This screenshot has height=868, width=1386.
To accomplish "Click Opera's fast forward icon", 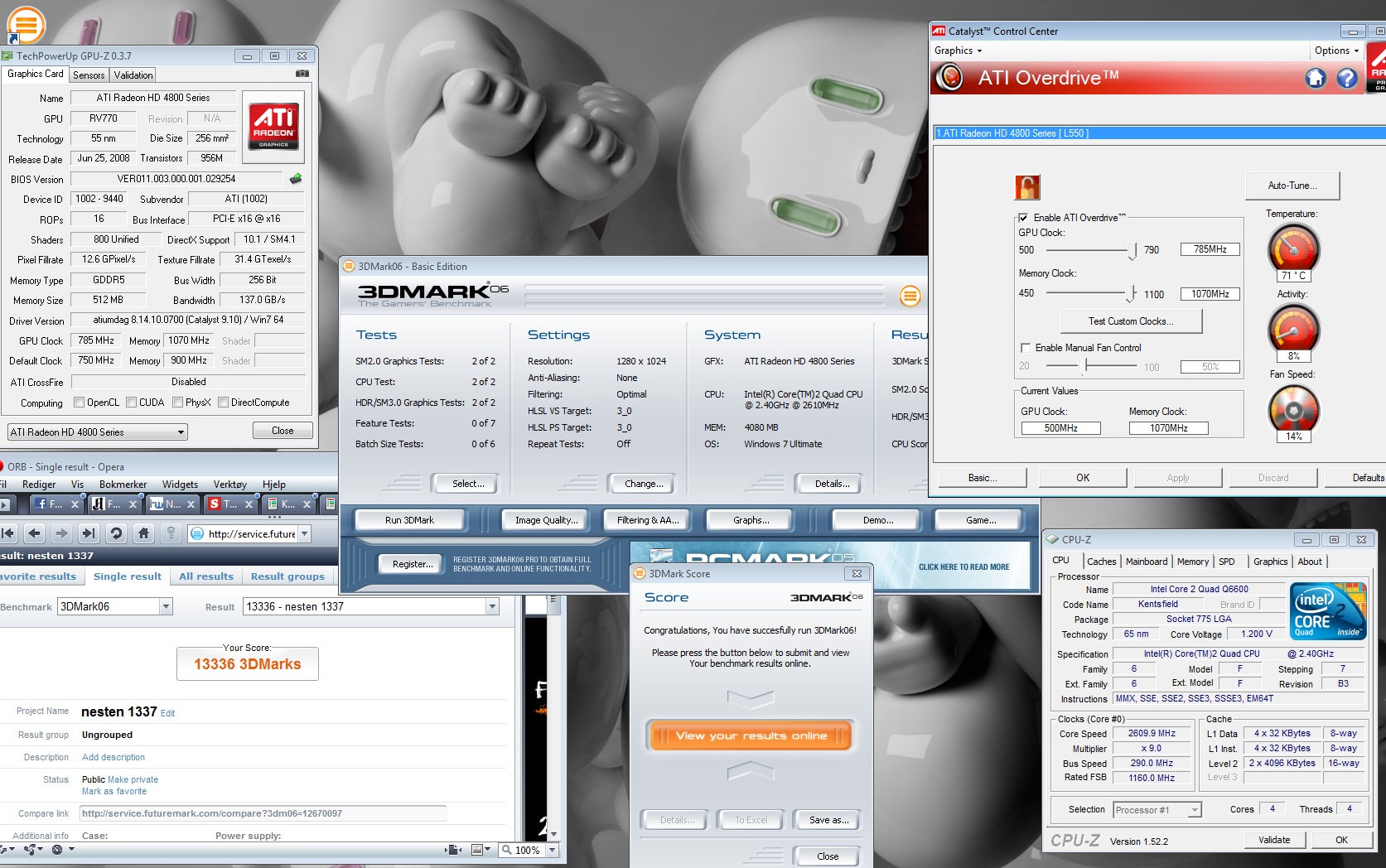I will (89, 533).
